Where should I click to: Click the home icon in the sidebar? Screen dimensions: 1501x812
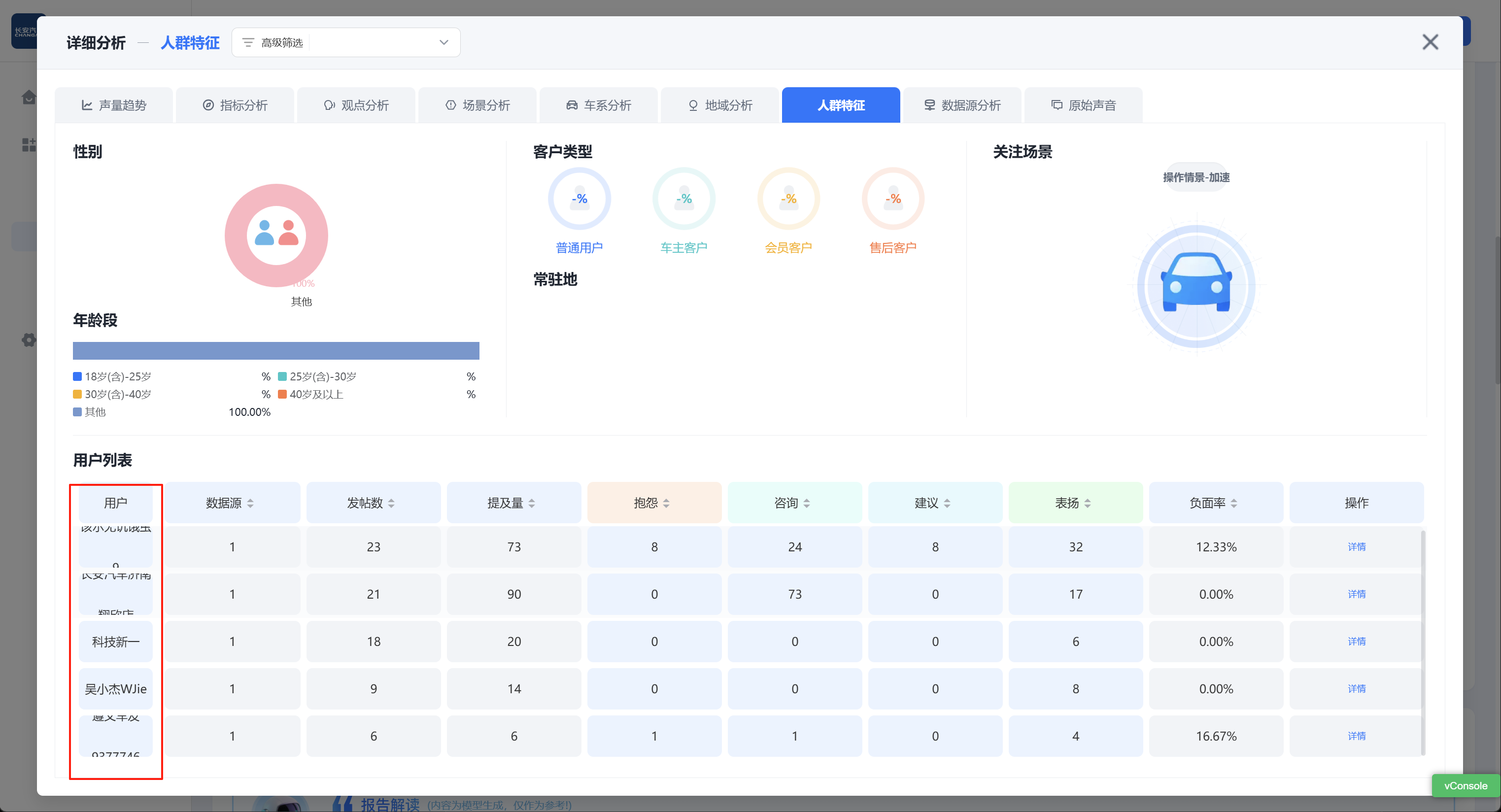point(28,97)
